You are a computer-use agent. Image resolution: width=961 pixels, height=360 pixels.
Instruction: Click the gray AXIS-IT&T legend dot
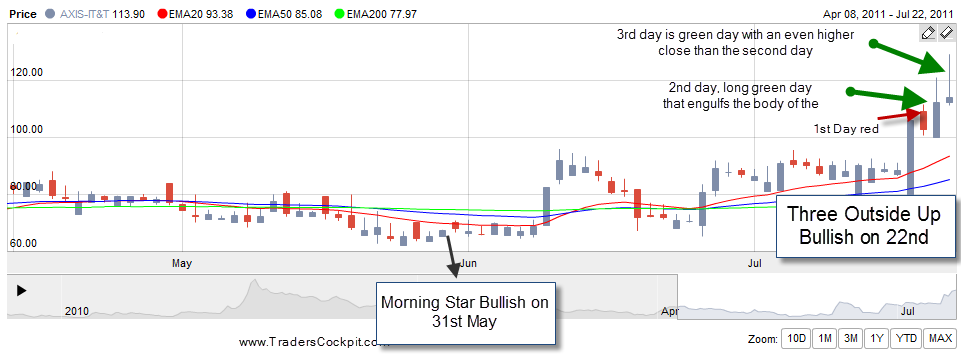pos(51,13)
